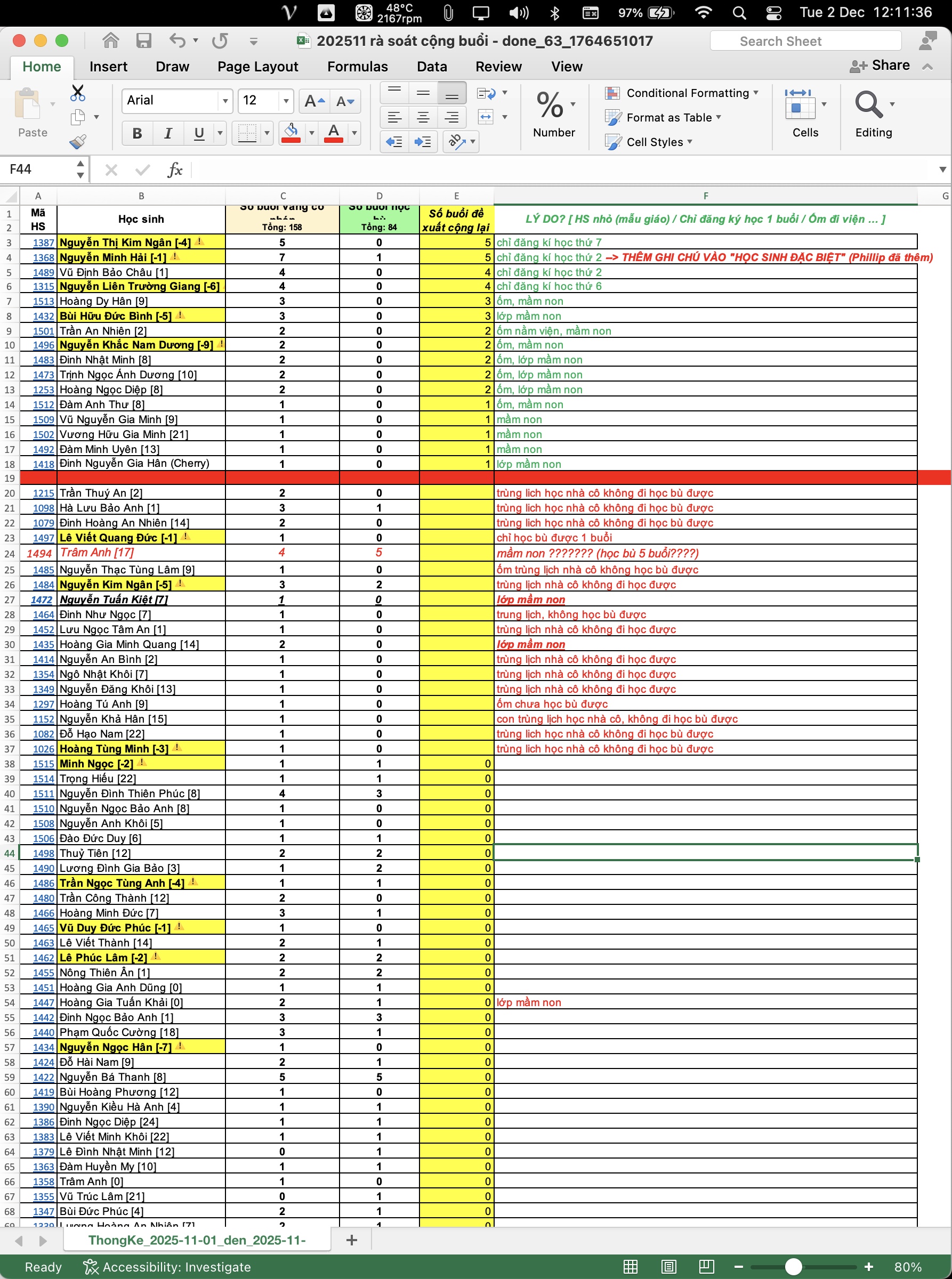Switch to the Data ribbon tab
952x1279 pixels.
[x=432, y=67]
